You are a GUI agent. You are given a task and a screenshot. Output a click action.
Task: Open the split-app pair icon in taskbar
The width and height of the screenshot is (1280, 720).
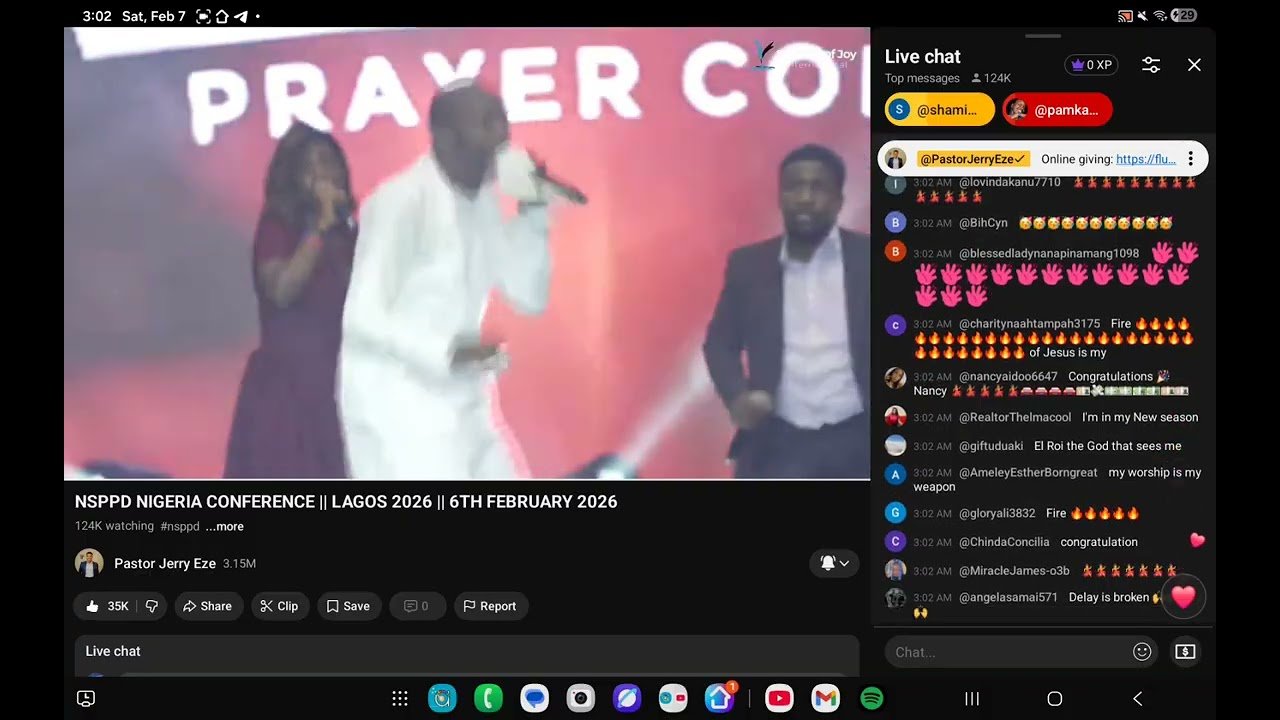coord(673,698)
